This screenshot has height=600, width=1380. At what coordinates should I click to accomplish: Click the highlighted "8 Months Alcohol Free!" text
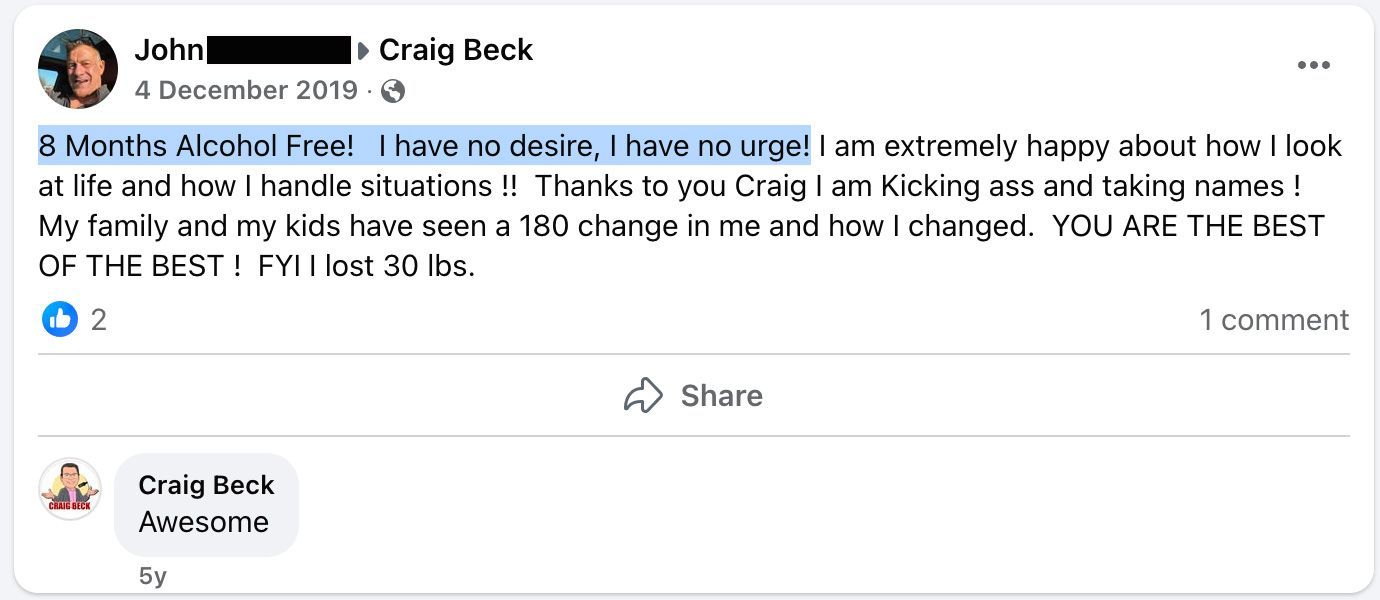[196, 146]
